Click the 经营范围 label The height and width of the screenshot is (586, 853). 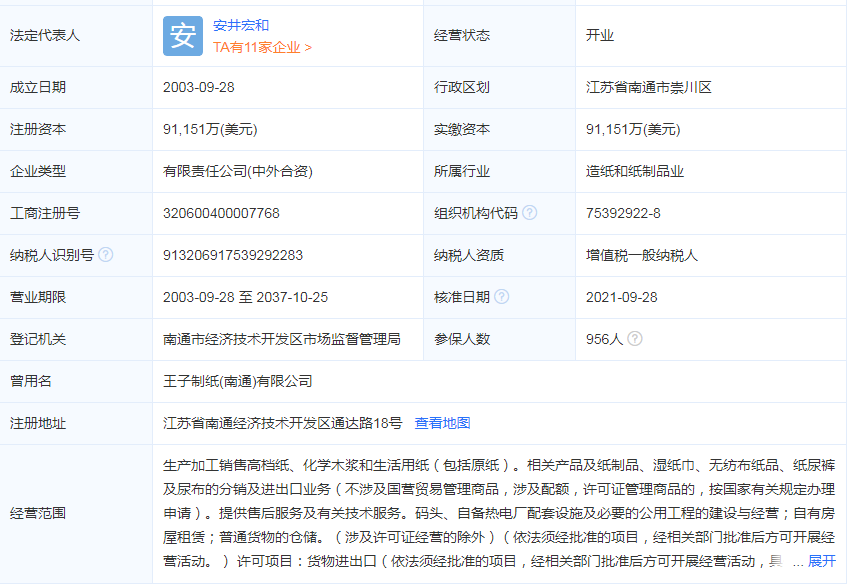(x=38, y=513)
